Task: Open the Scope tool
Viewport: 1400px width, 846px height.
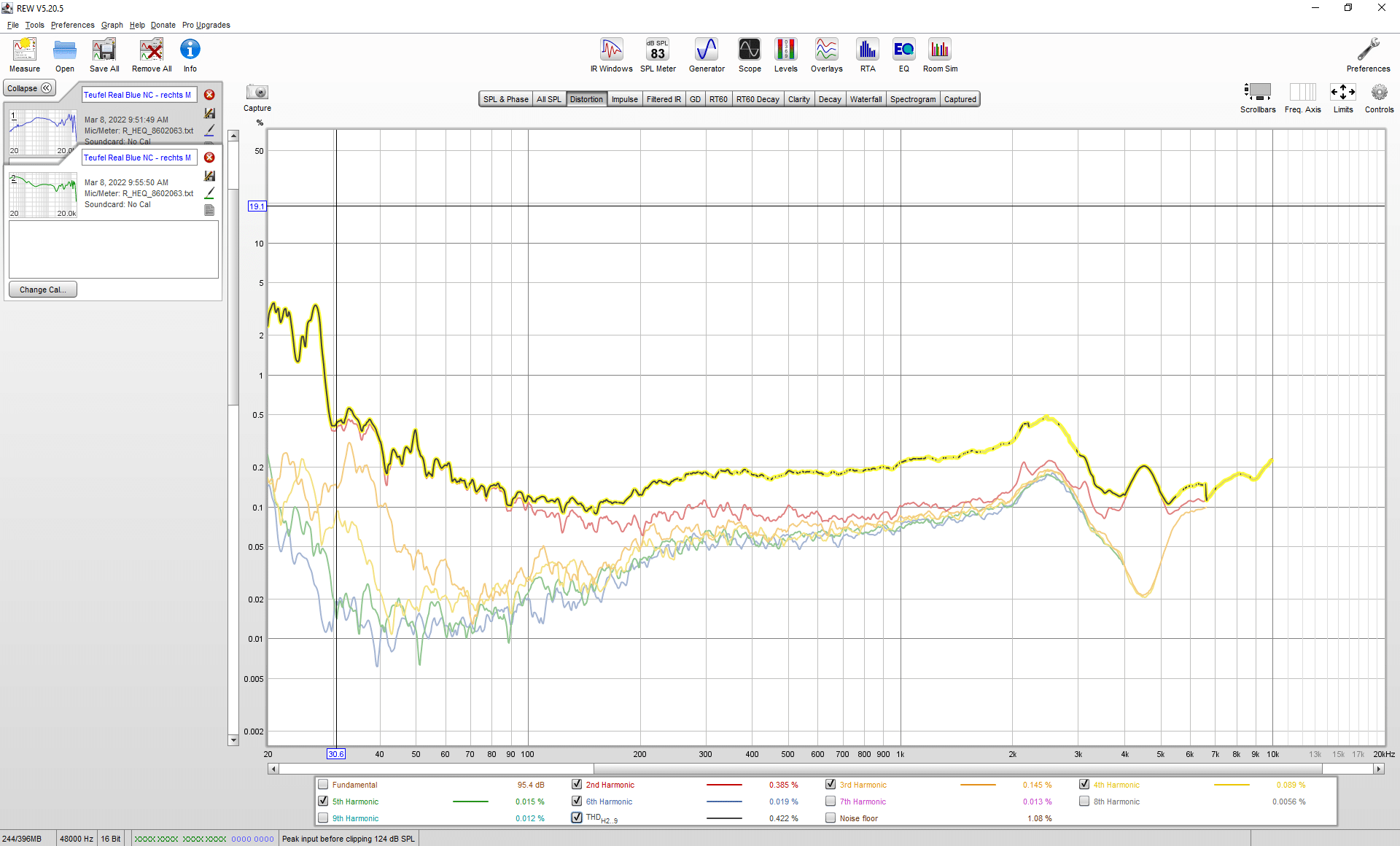Action: [750, 55]
